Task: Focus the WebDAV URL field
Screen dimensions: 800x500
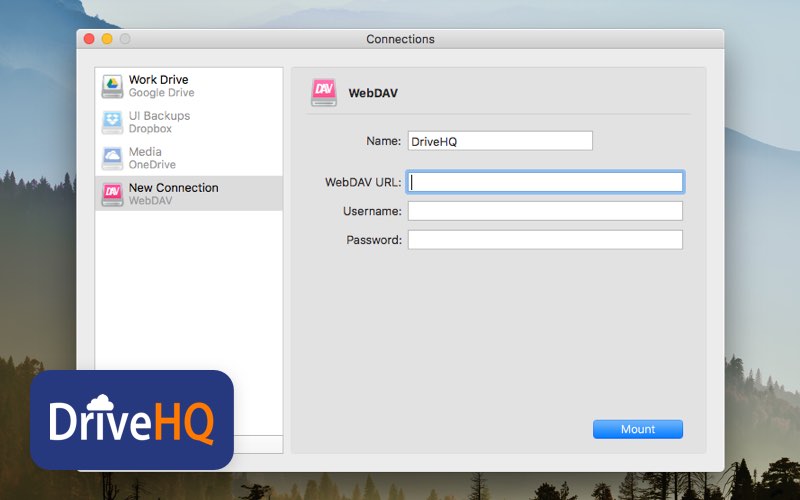Action: [545, 182]
